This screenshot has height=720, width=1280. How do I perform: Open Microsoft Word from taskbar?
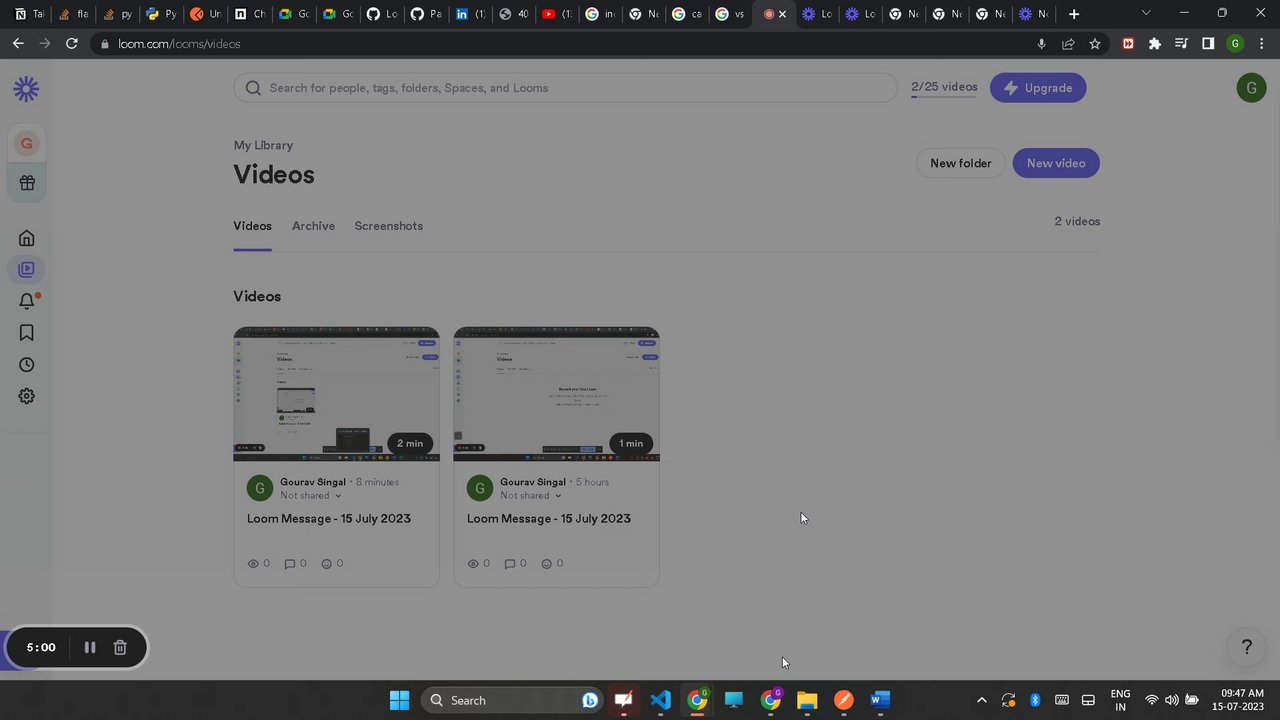click(880, 700)
